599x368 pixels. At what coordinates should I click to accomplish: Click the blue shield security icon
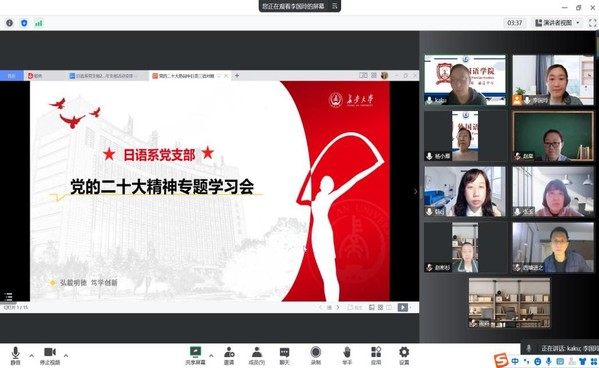click(24, 23)
